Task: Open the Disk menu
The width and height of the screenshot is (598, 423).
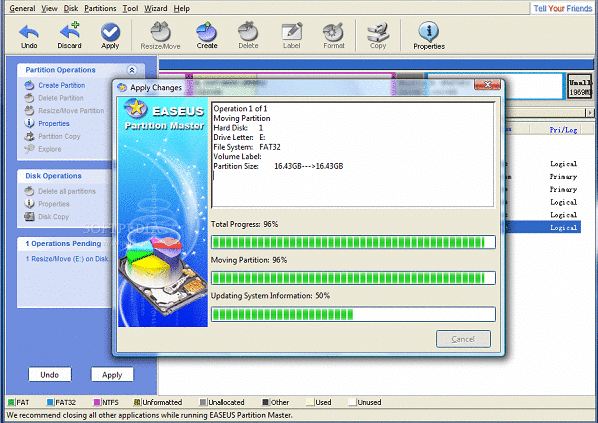Action: pyautogui.click(x=71, y=8)
